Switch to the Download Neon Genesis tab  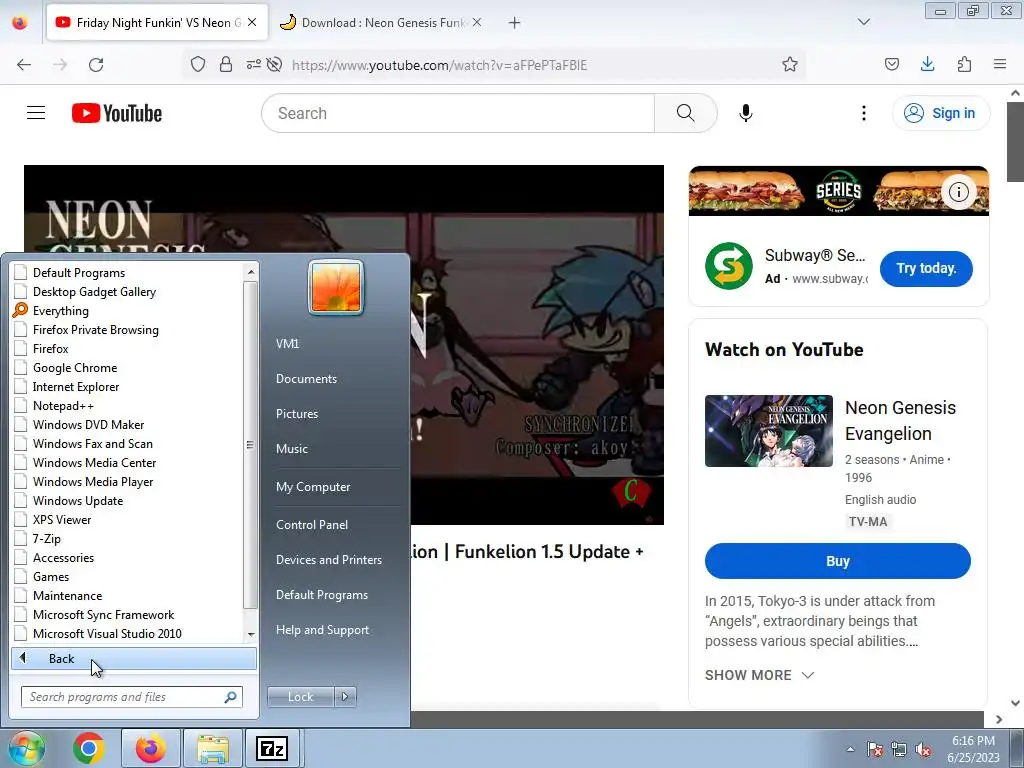click(x=382, y=23)
